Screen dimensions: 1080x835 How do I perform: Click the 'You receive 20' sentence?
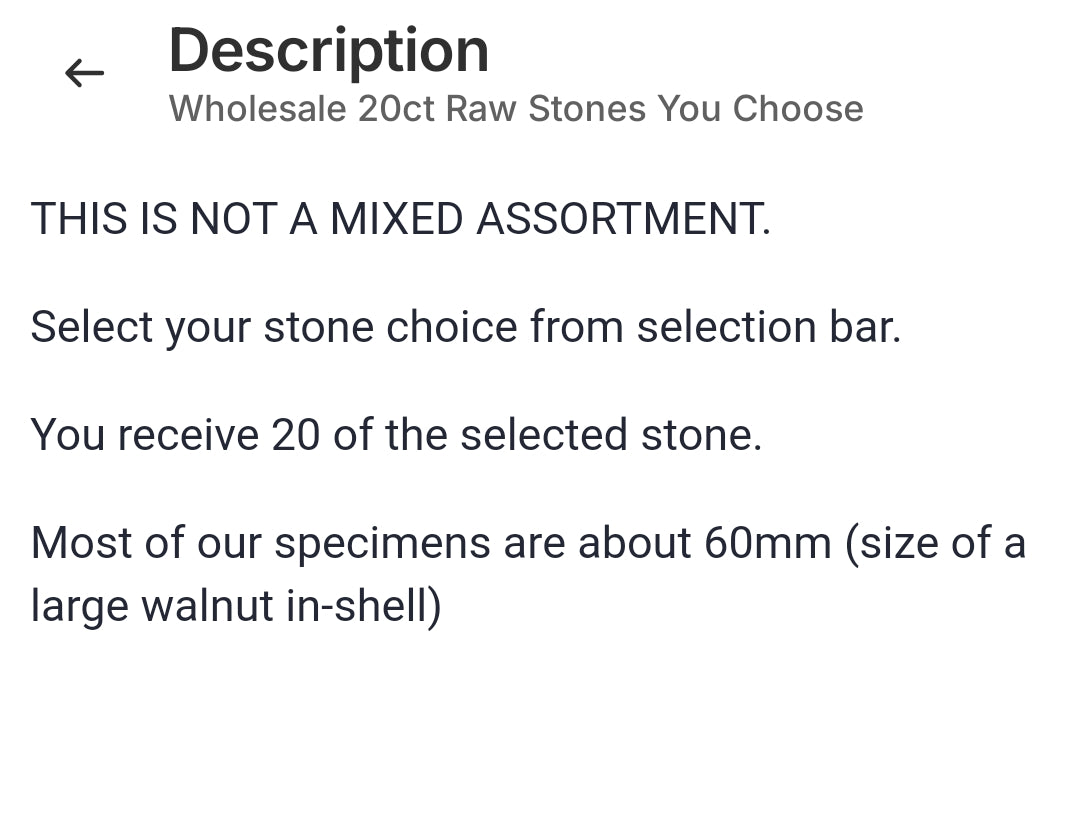point(396,435)
